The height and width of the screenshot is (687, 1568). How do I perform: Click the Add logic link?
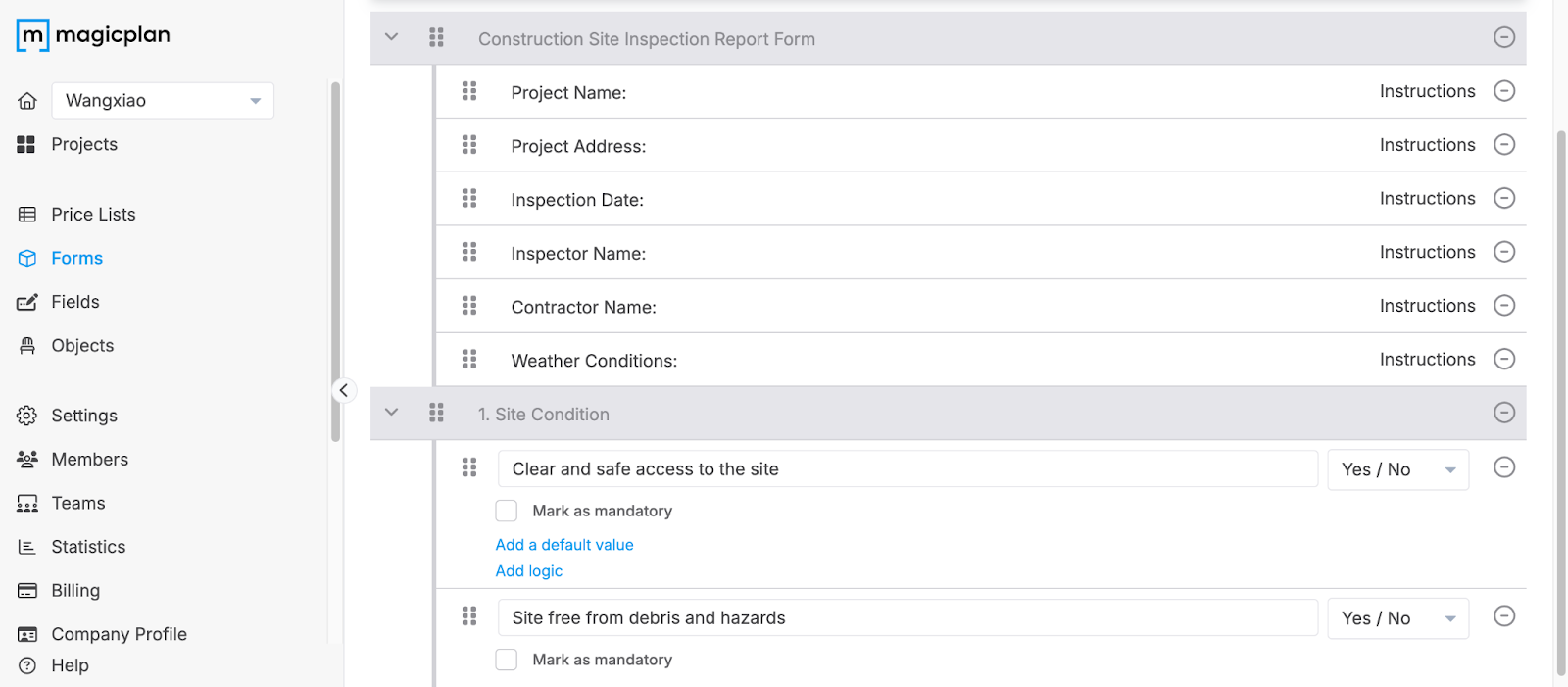[x=529, y=571]
